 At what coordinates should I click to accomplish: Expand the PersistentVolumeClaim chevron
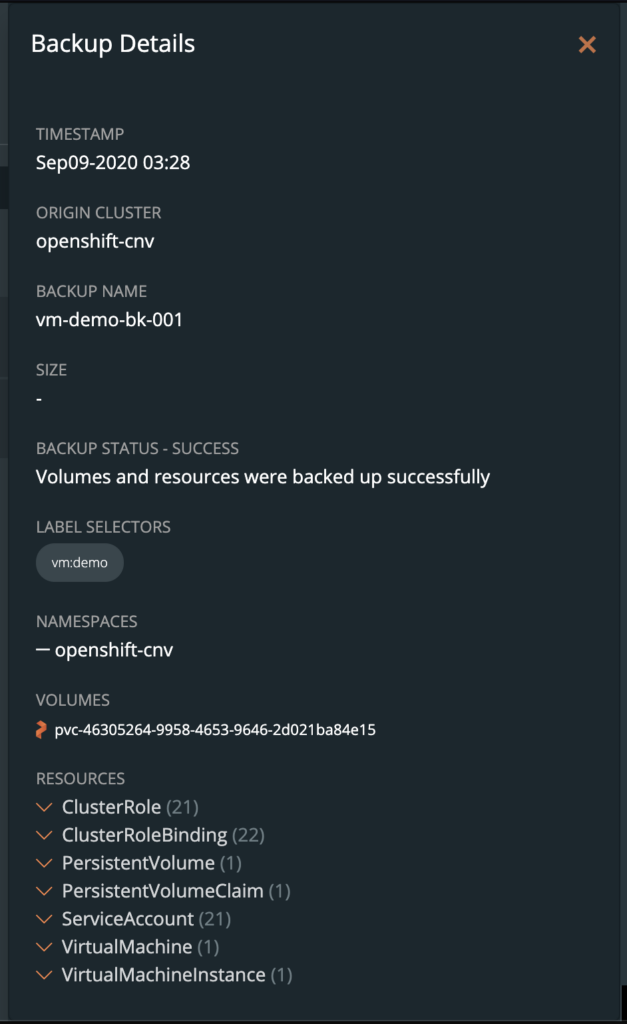44,891
